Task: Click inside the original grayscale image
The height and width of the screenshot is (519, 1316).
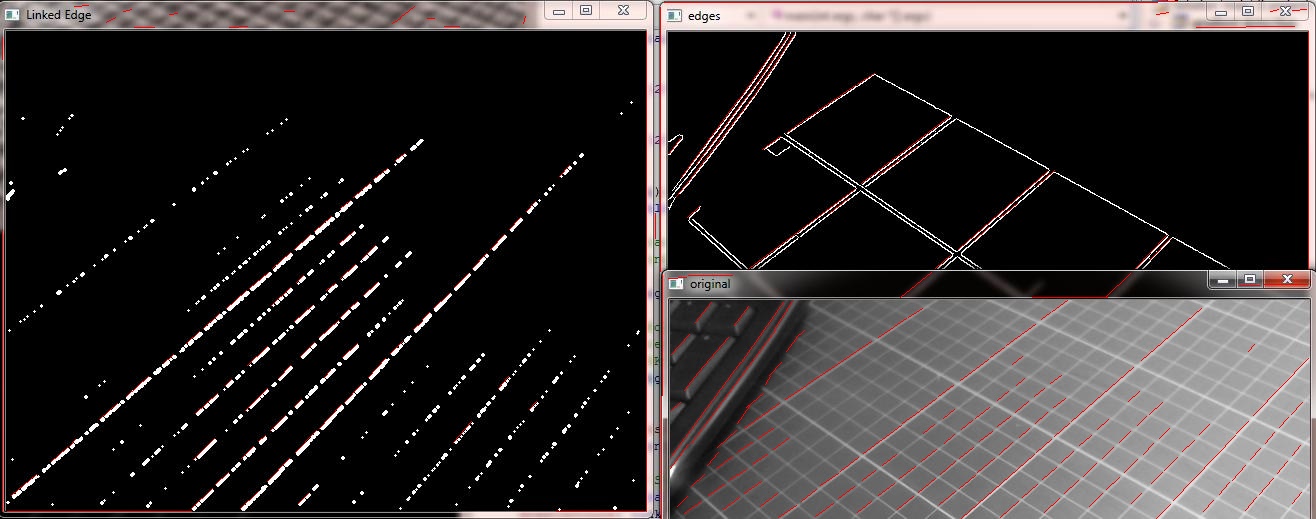Action: coord(988,407)
